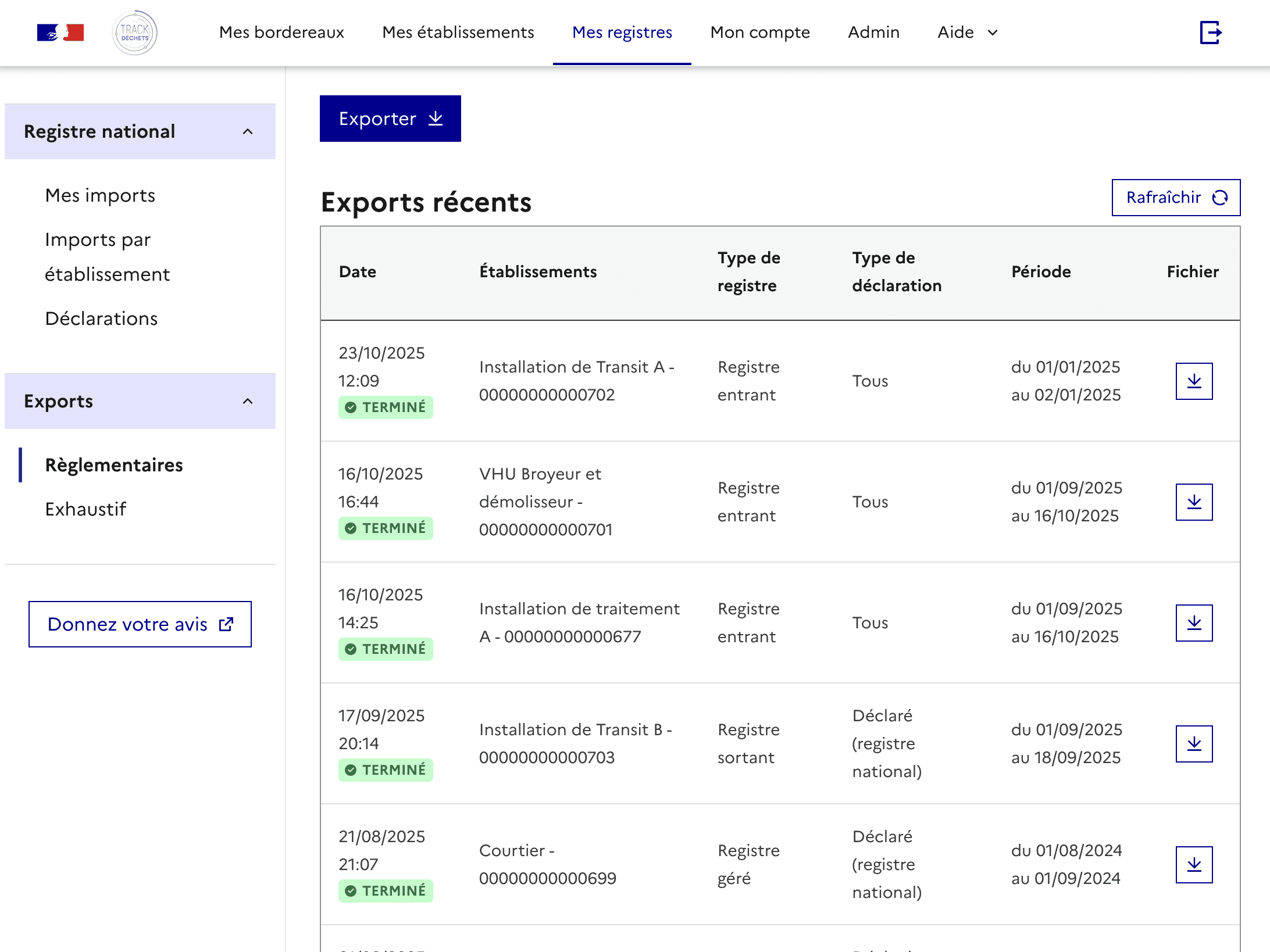
Task: Select Exhaustif in the Exports sidebar
Action: click(86, 509)
